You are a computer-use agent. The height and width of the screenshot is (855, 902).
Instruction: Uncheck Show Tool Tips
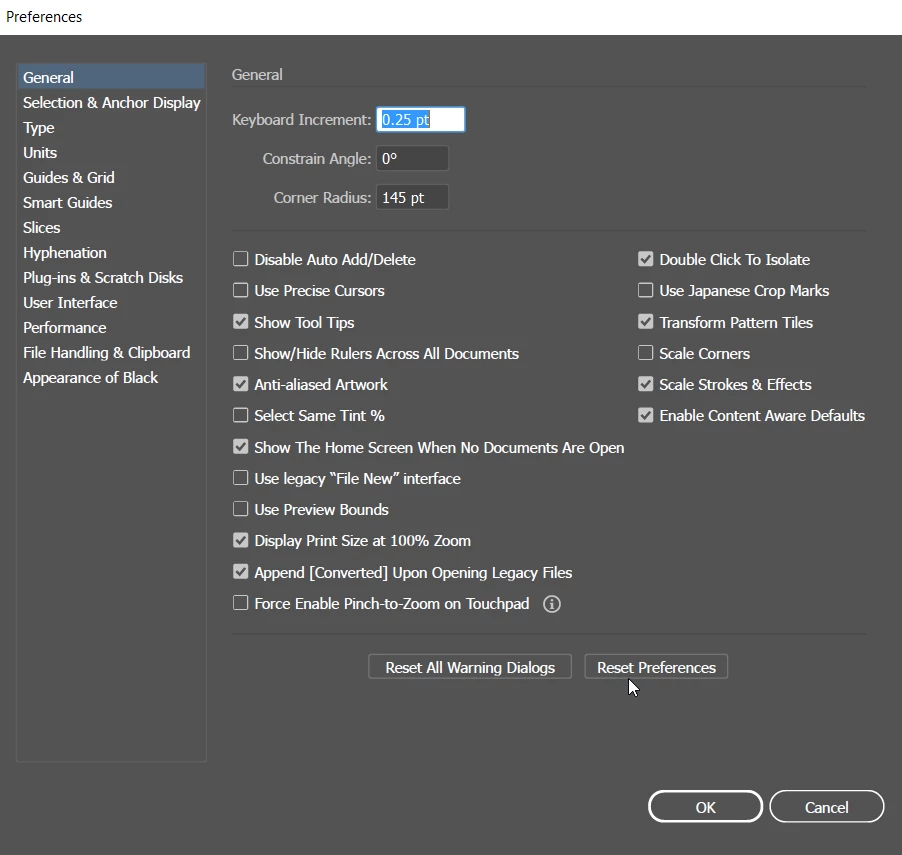240,322
